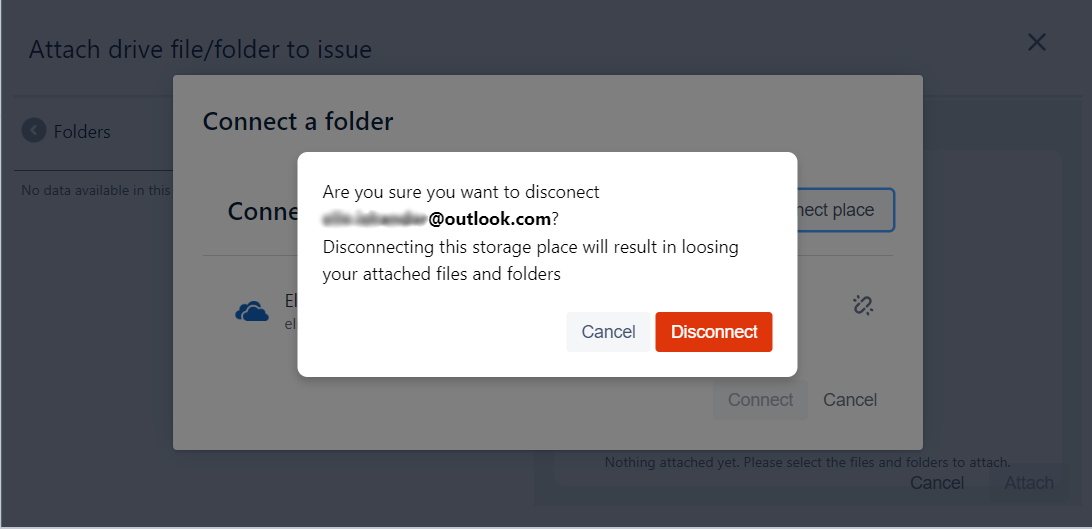Cancel the disconnect confirmation prompt

point(608,332)
